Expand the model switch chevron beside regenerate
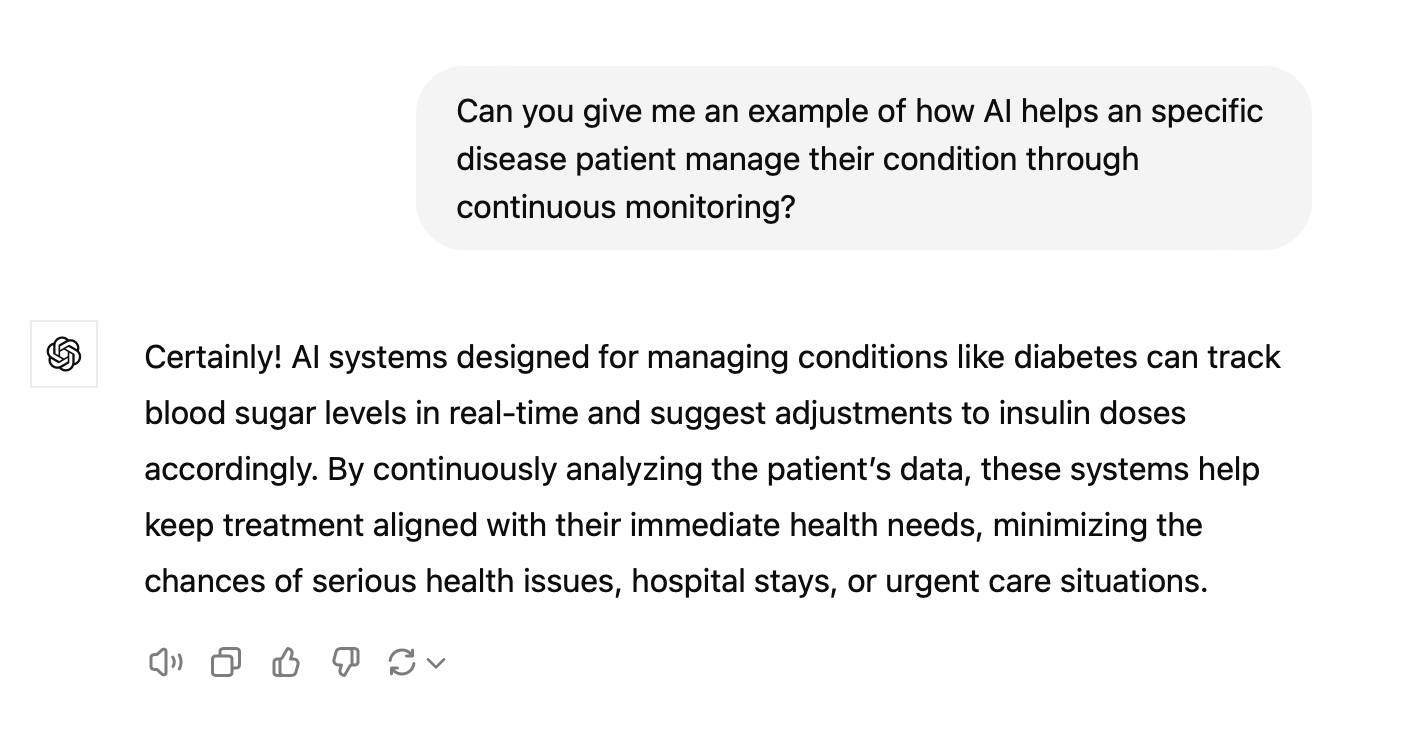 (x=436, y=662)
